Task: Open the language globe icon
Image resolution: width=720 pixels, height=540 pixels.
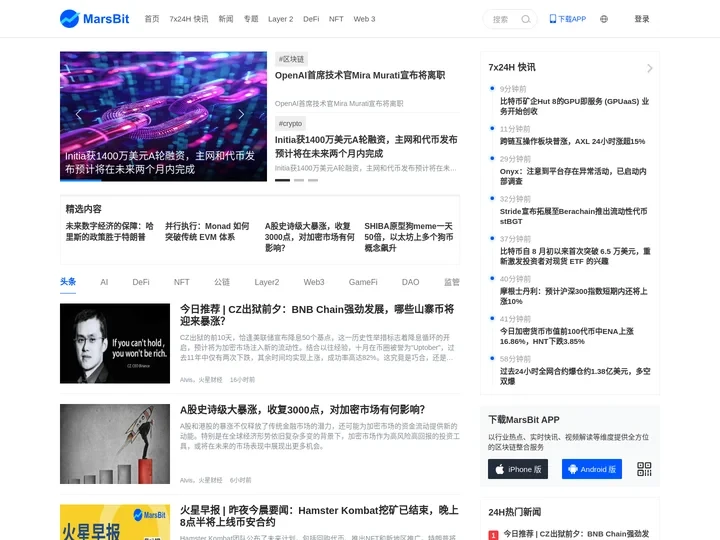Action: coord(604,19)
